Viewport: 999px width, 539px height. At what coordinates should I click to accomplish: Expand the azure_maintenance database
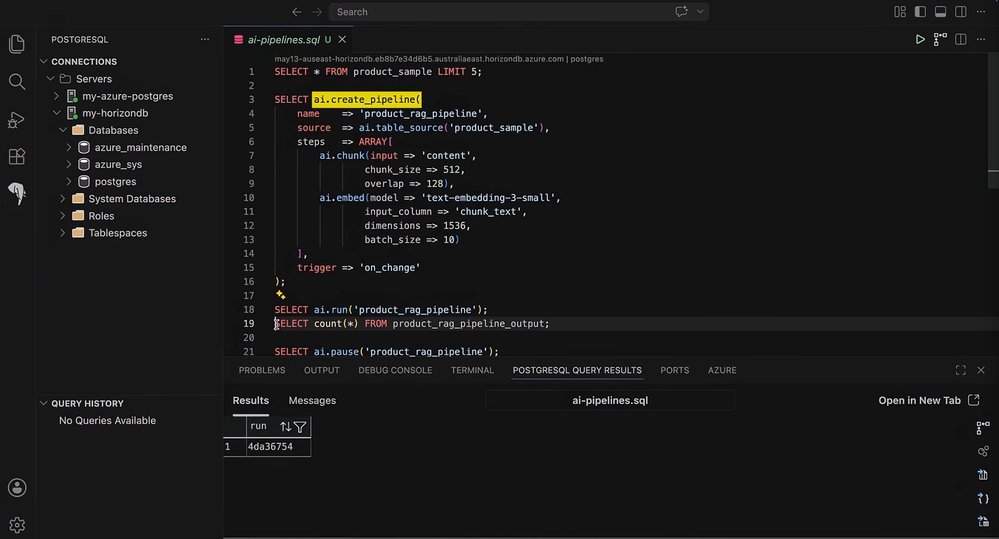pos(69,148)
